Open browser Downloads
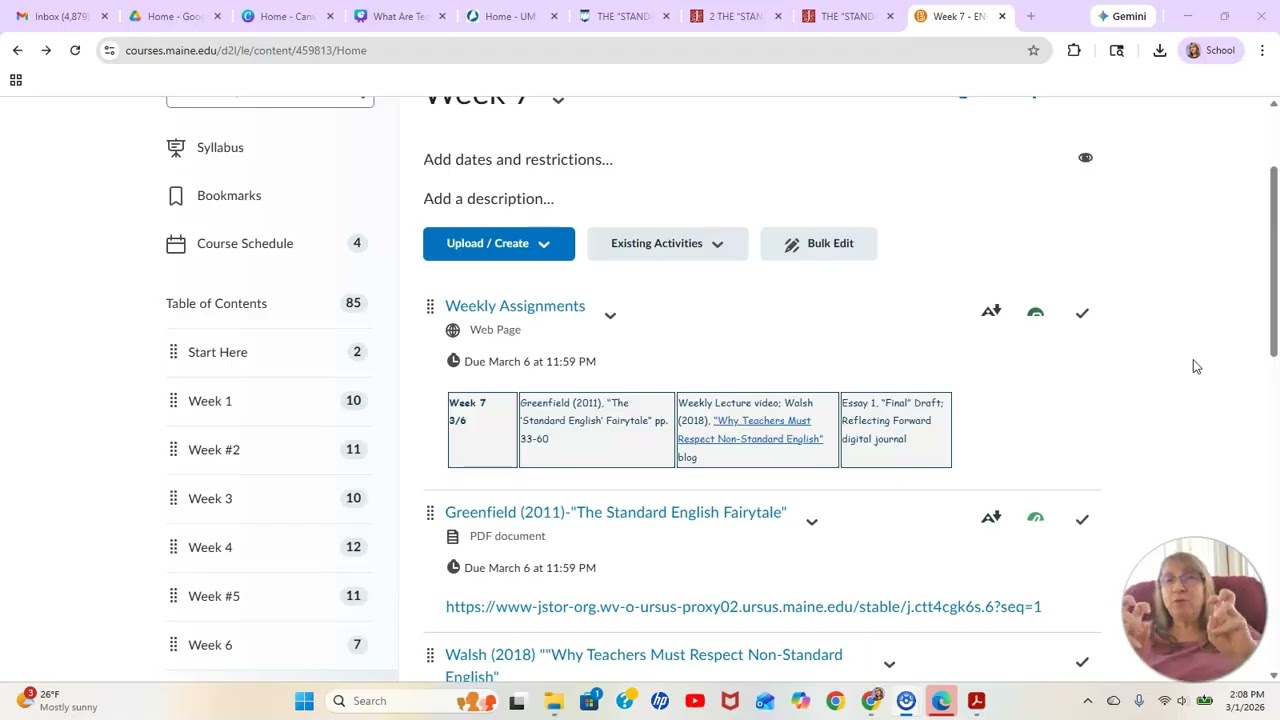1280x720 pixels. [x=1160, y=50]
